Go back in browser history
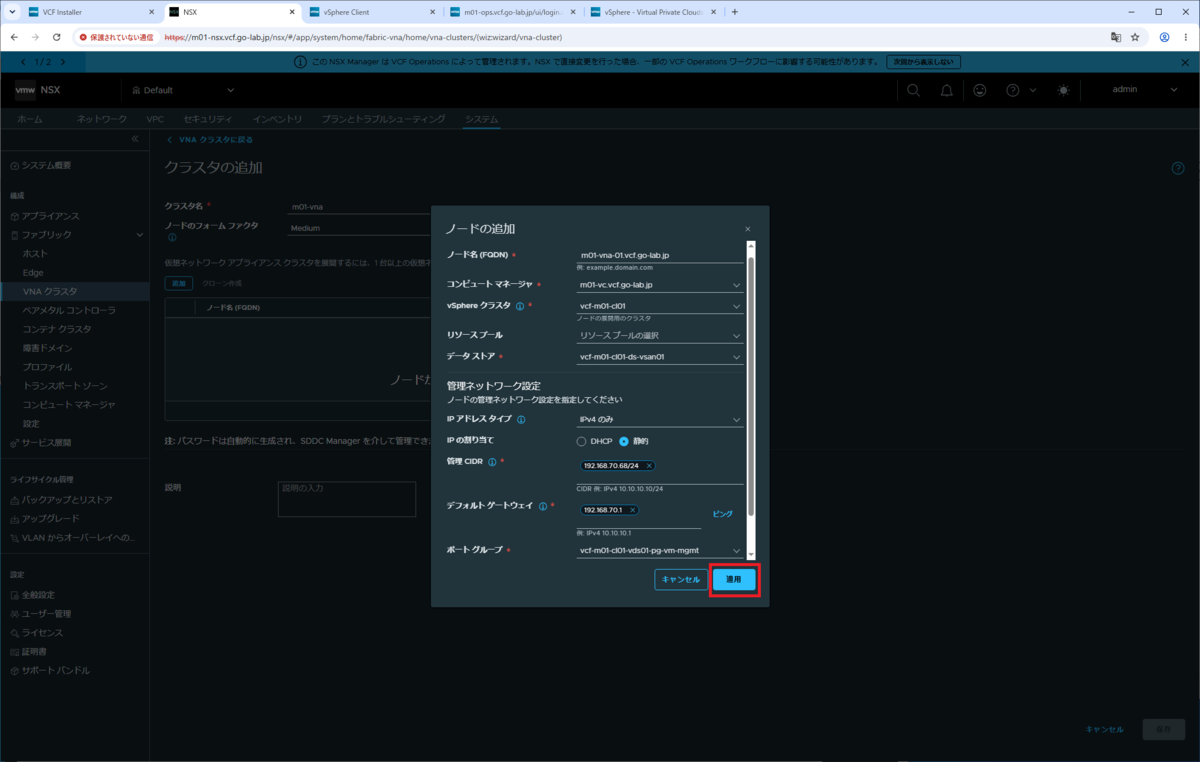Screen dimensions: 1200x762 (14, 37)
